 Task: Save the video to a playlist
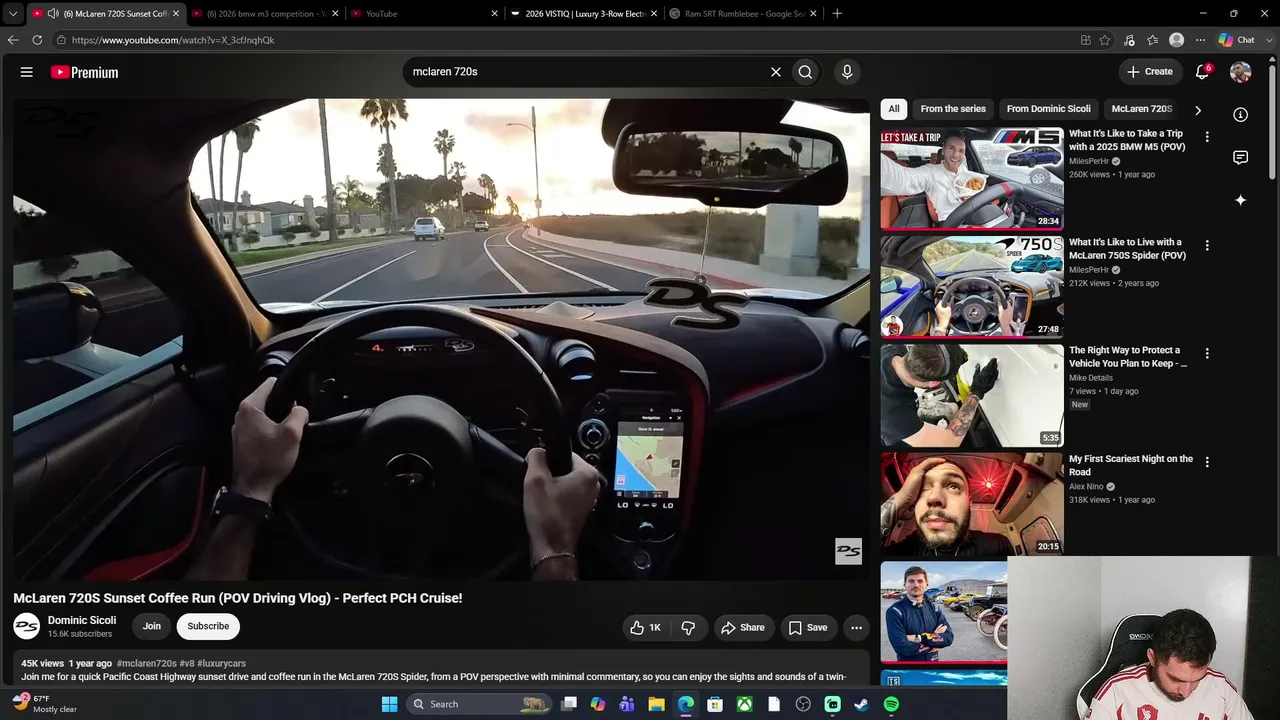[808, 628]
